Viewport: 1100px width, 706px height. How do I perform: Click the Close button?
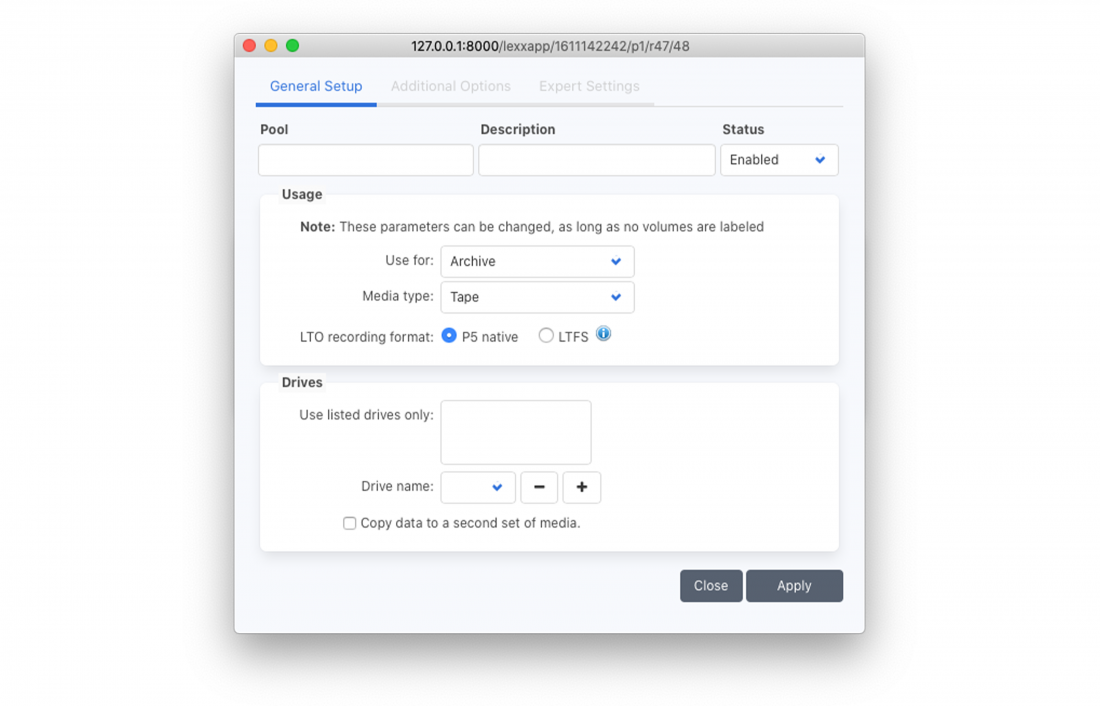coord(711,586)
